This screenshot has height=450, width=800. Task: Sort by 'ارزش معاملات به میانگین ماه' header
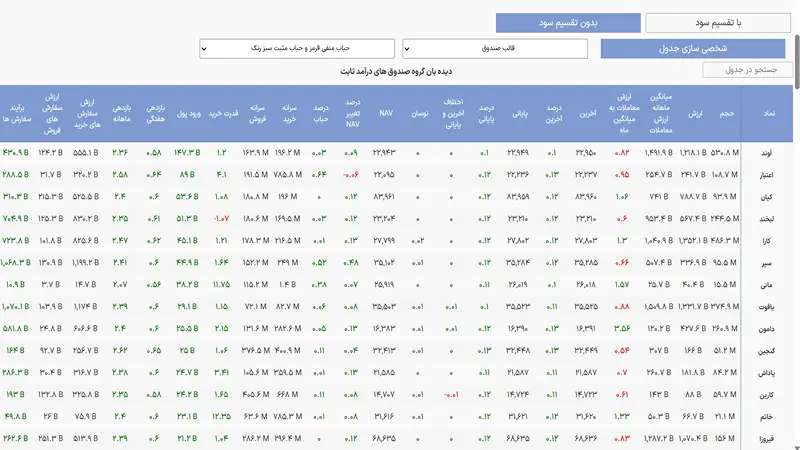(x=623, y=113)
